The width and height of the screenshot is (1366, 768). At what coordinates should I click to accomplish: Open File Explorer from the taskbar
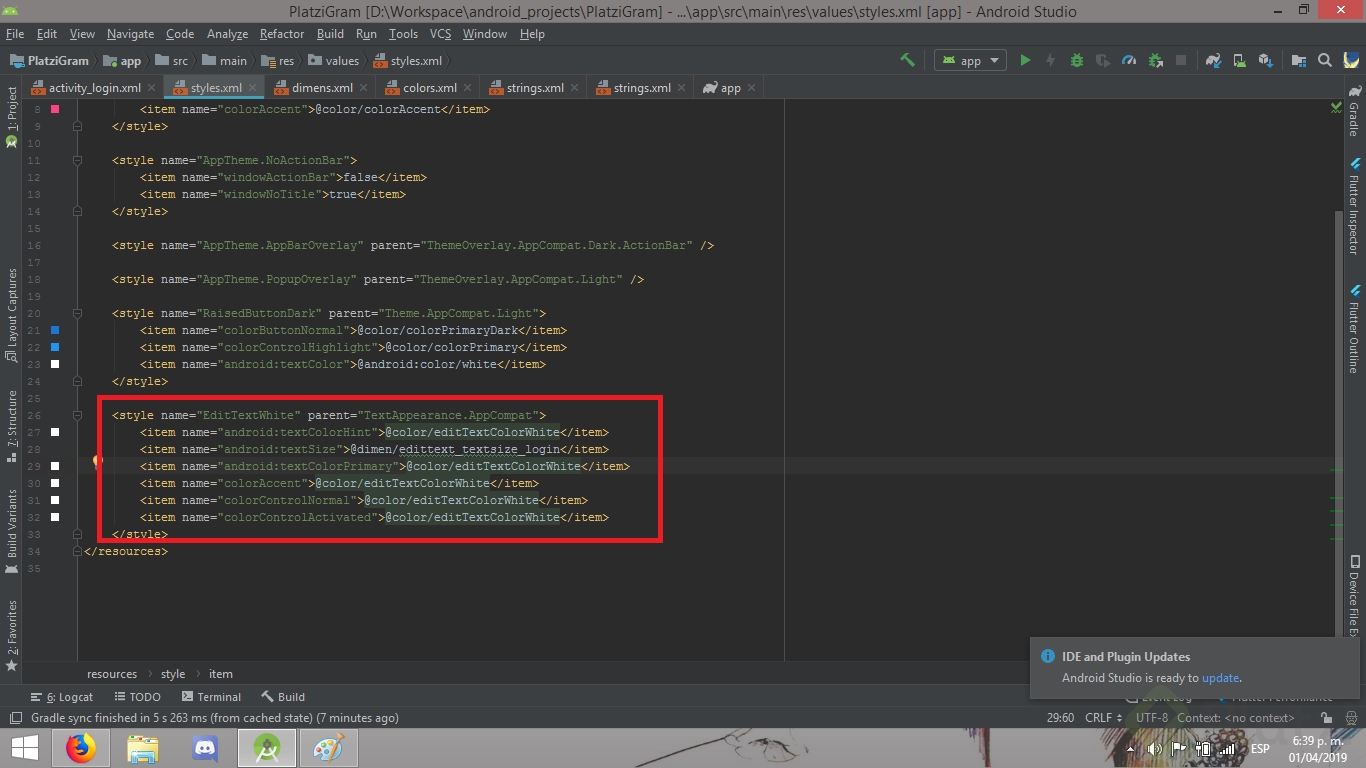tap(143, 748)
